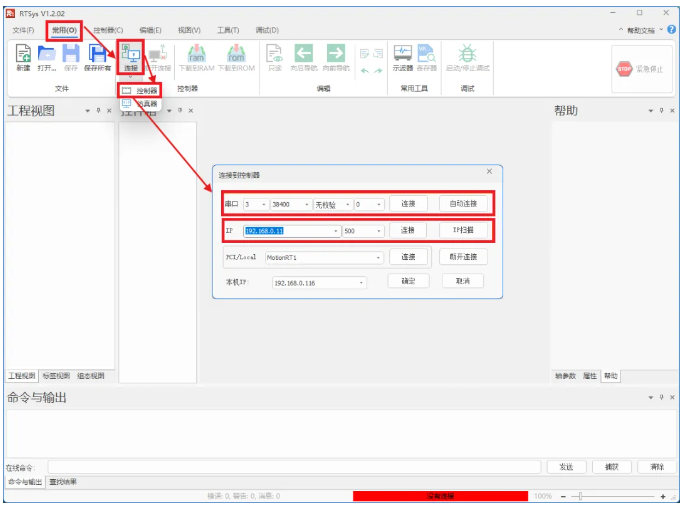Click the 确定 button
This screenshot has height=510, width=686.
(409, 281)
